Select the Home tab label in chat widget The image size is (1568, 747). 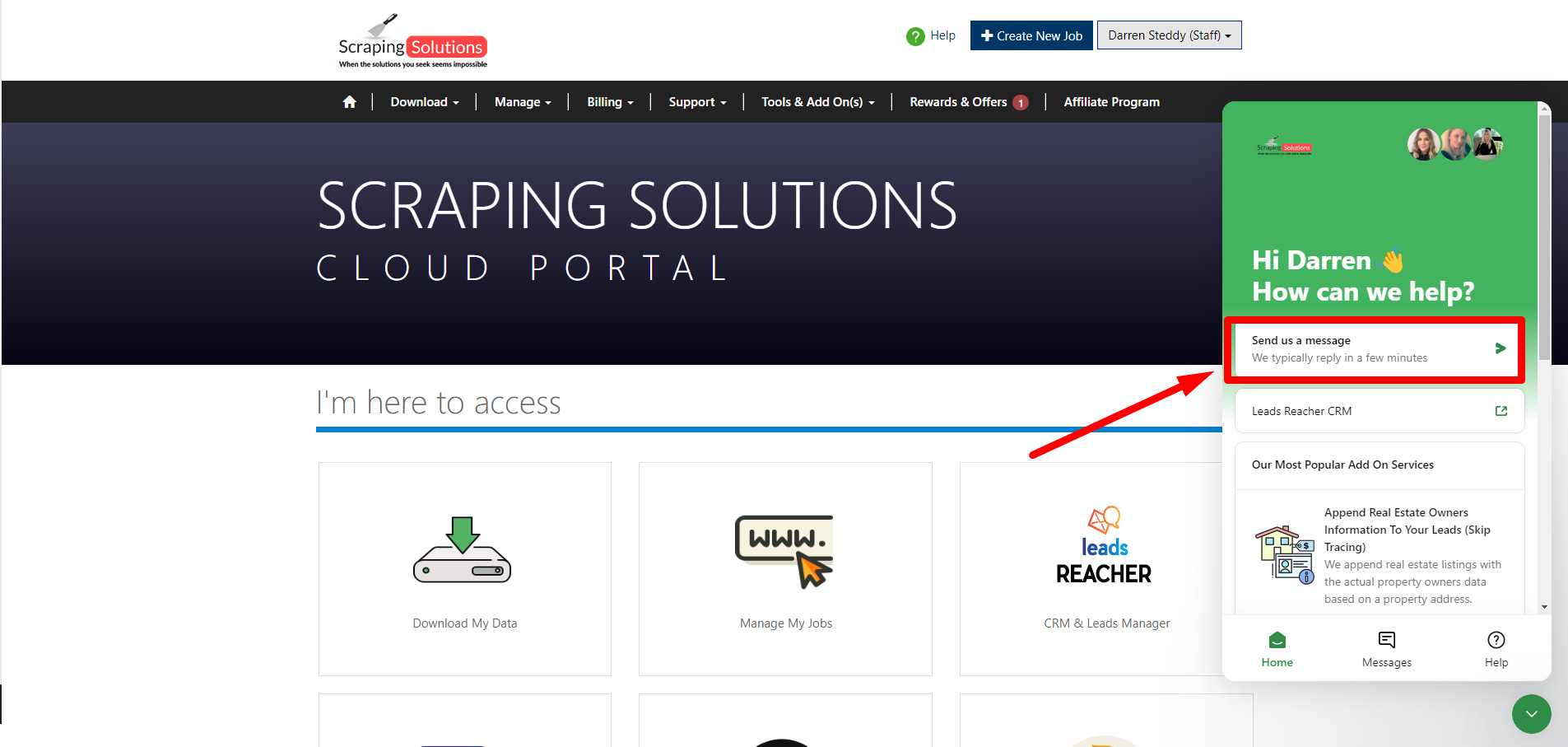[x=1277, y=663]
